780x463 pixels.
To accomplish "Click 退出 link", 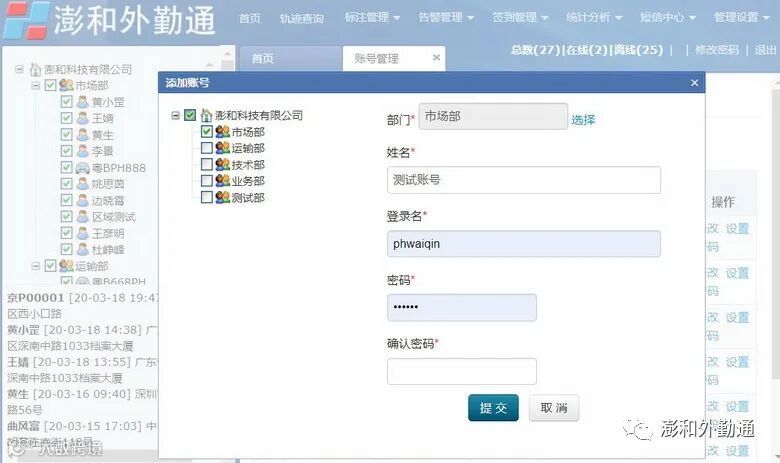I will click(x=765, y=50).
